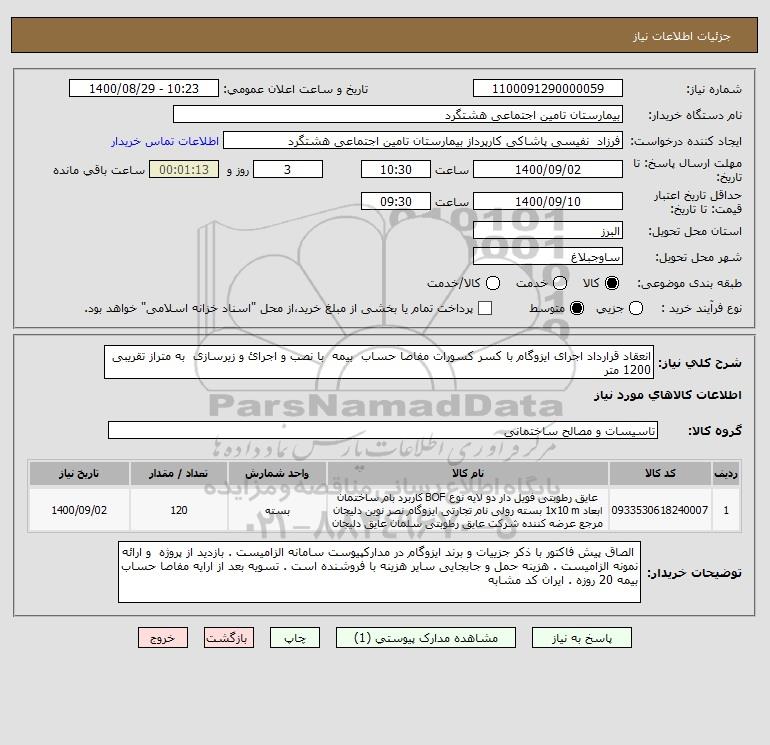Click product code 093353061824​0007 cell
This screenshot has width=770, height=745.
[x=660, y=510]
